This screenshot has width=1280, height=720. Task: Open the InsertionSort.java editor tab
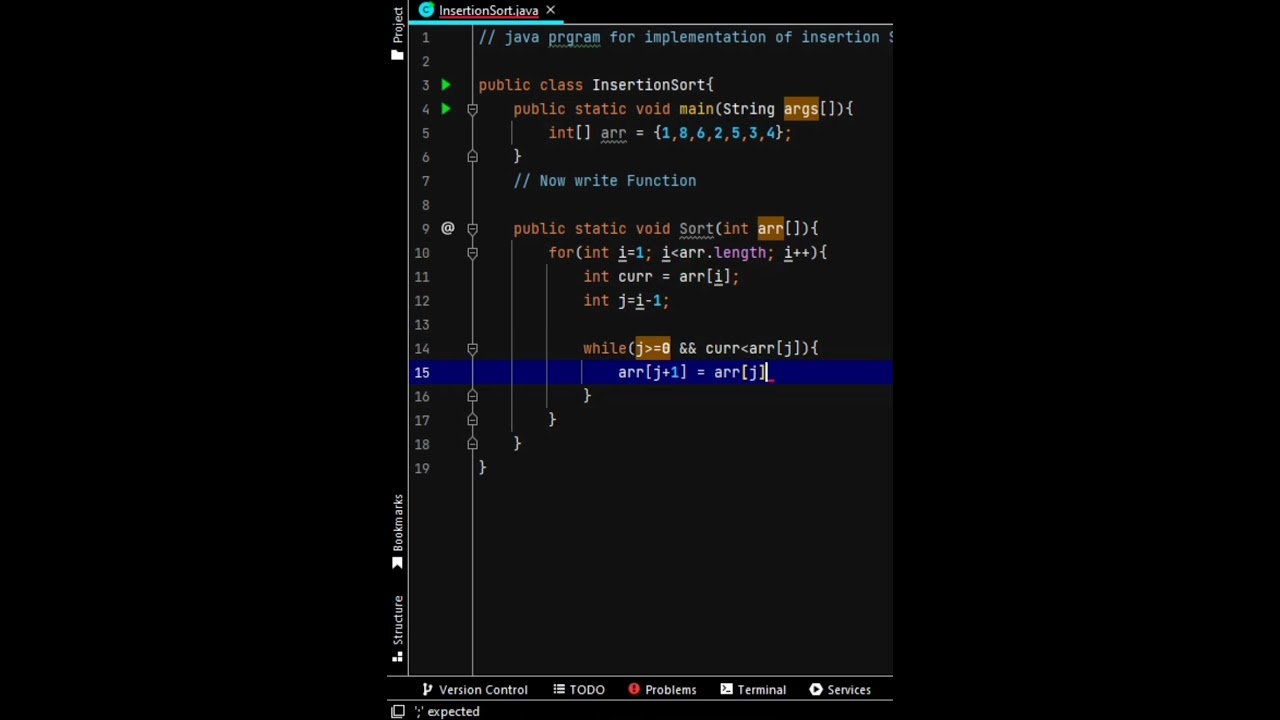(488, 11)
